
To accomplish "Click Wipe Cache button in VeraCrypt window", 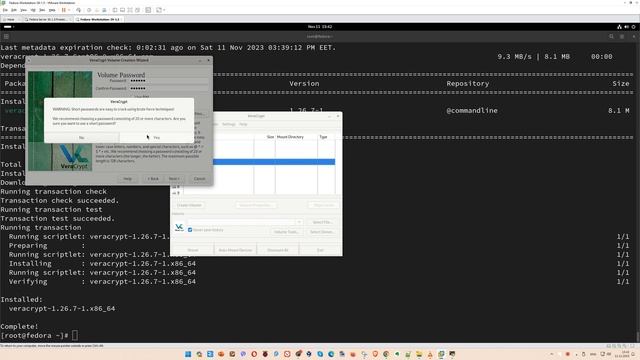I will click(323, 205).
